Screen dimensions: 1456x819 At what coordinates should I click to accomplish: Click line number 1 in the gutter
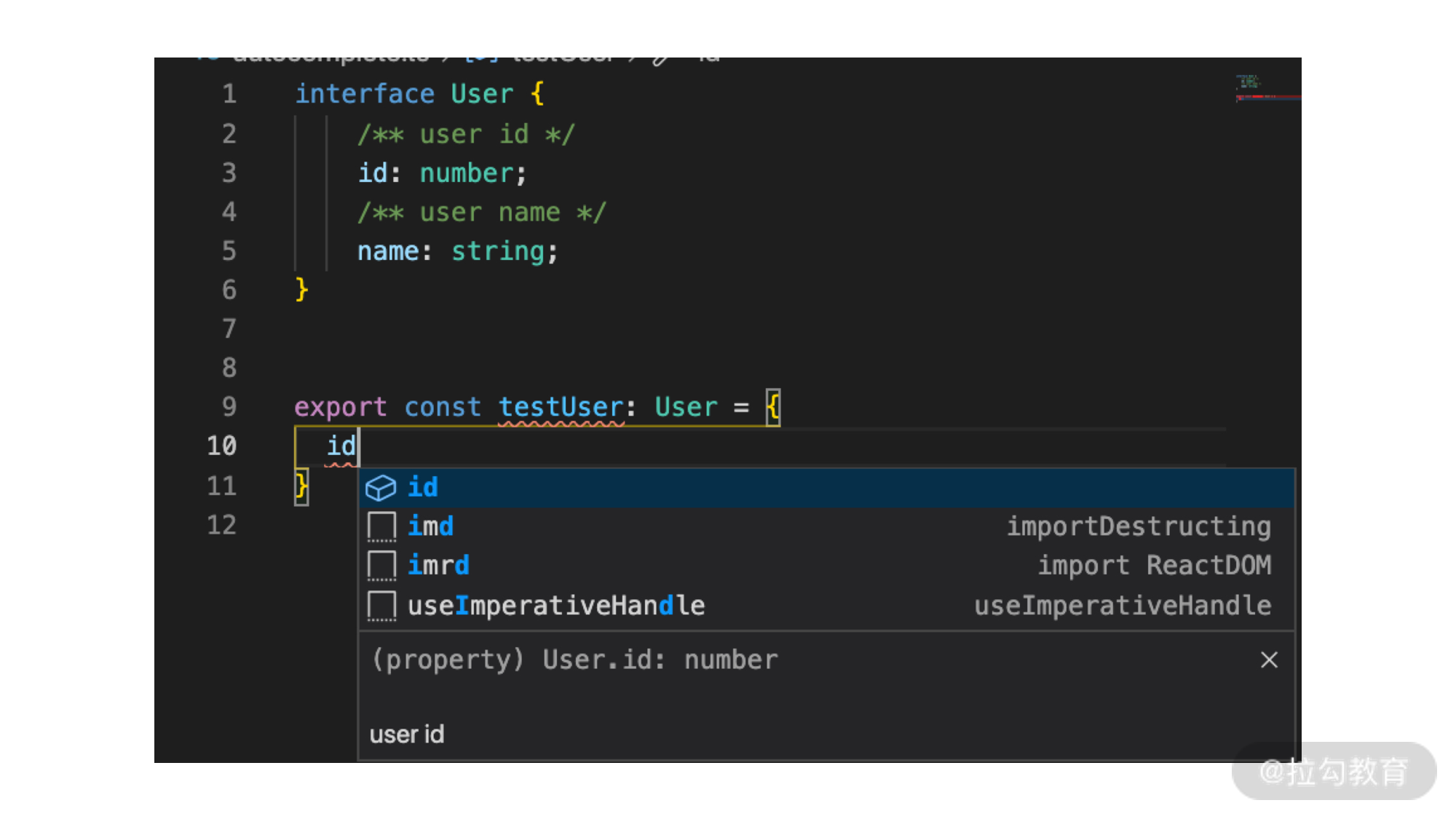[229, 94]
